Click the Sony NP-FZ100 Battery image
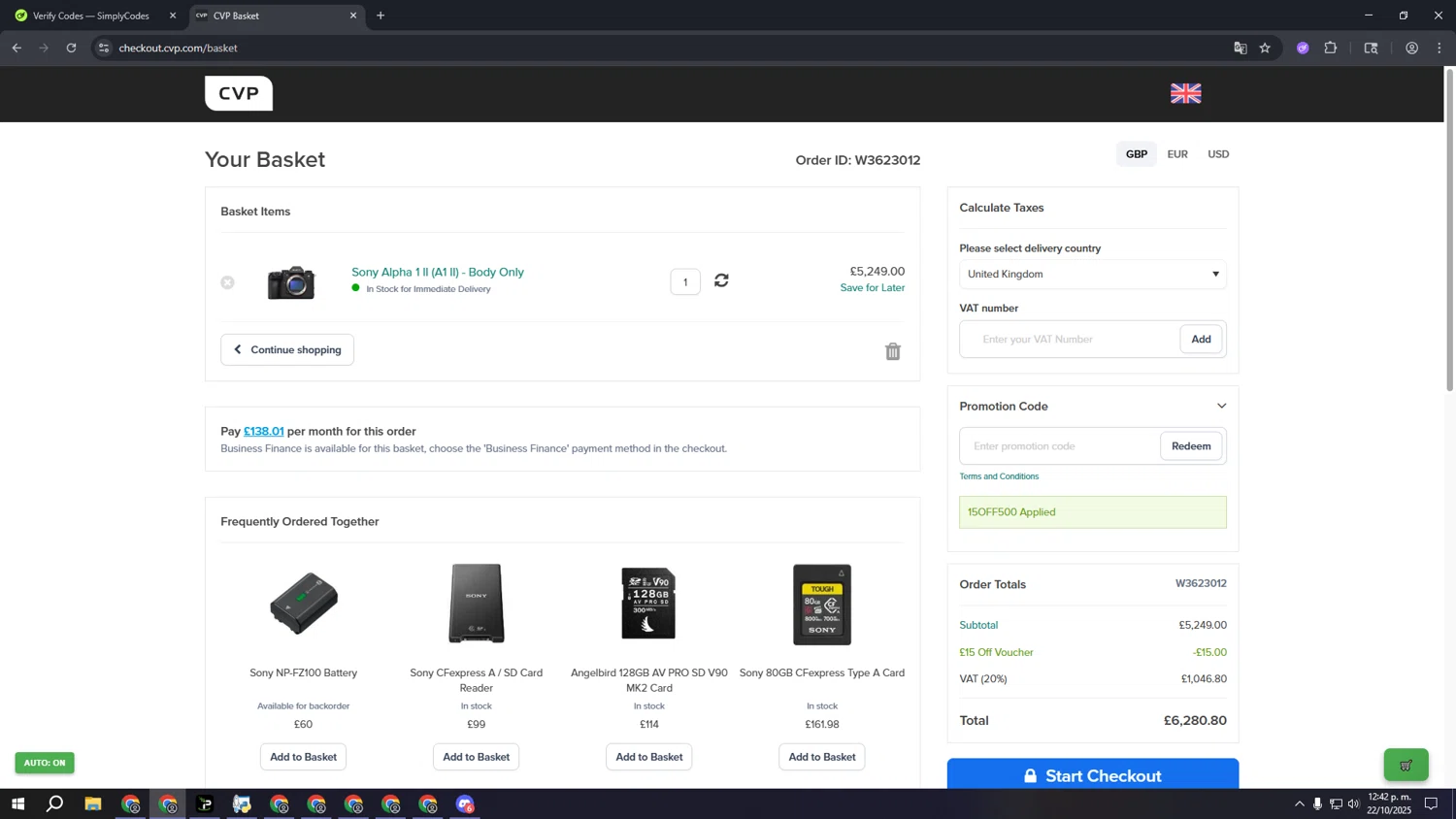1456x819 pixels. pyautogui.click(x=304, y=604)
